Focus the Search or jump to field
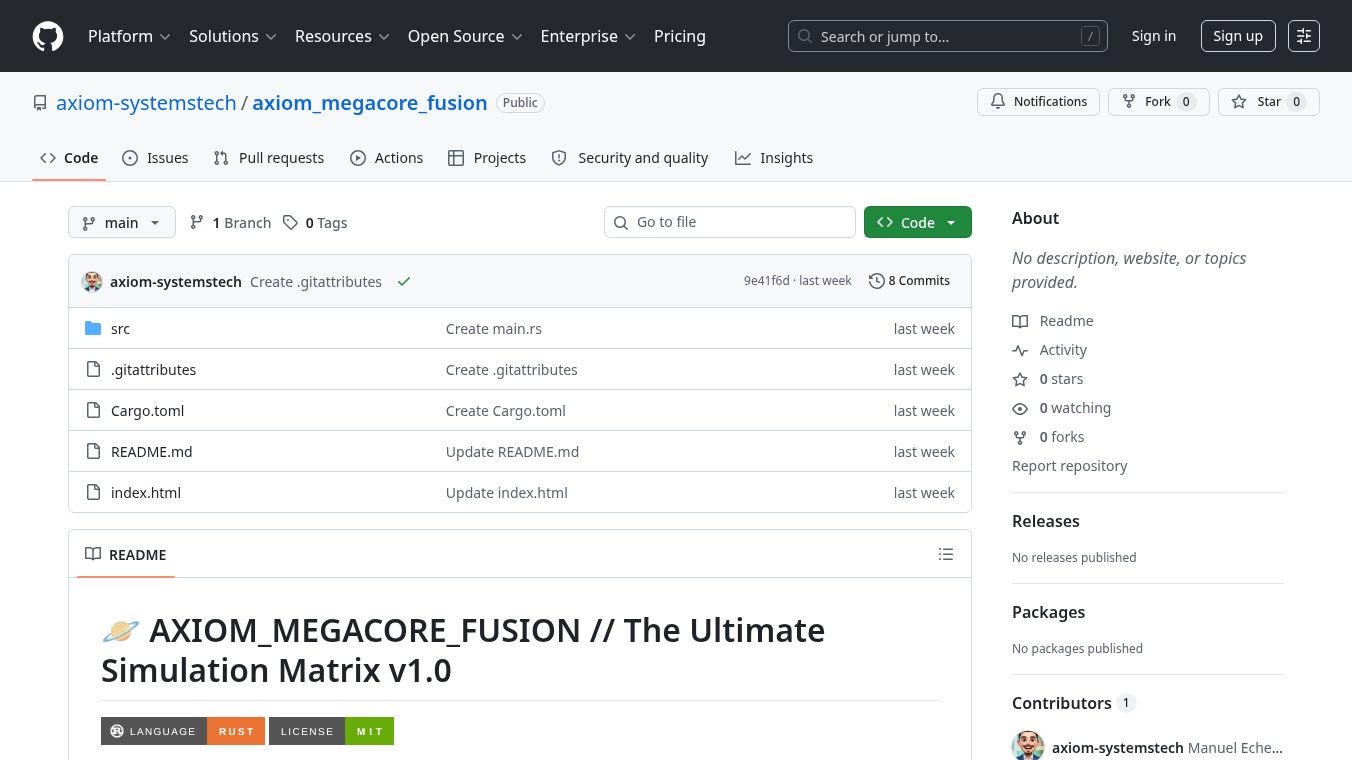This screenshot has width=1352, height=760. 948,36
